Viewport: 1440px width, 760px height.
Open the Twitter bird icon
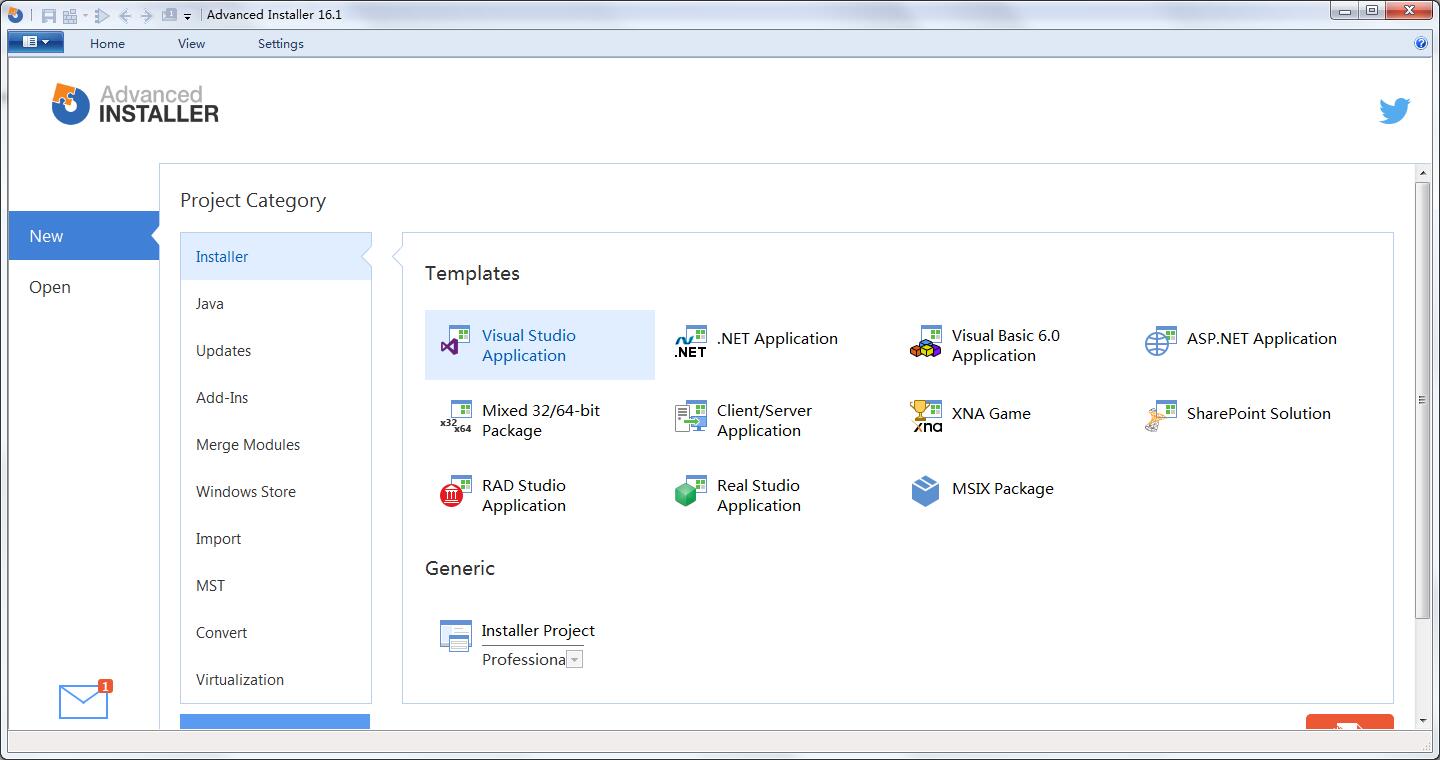pyautogui.click(x=1394, y=110)
